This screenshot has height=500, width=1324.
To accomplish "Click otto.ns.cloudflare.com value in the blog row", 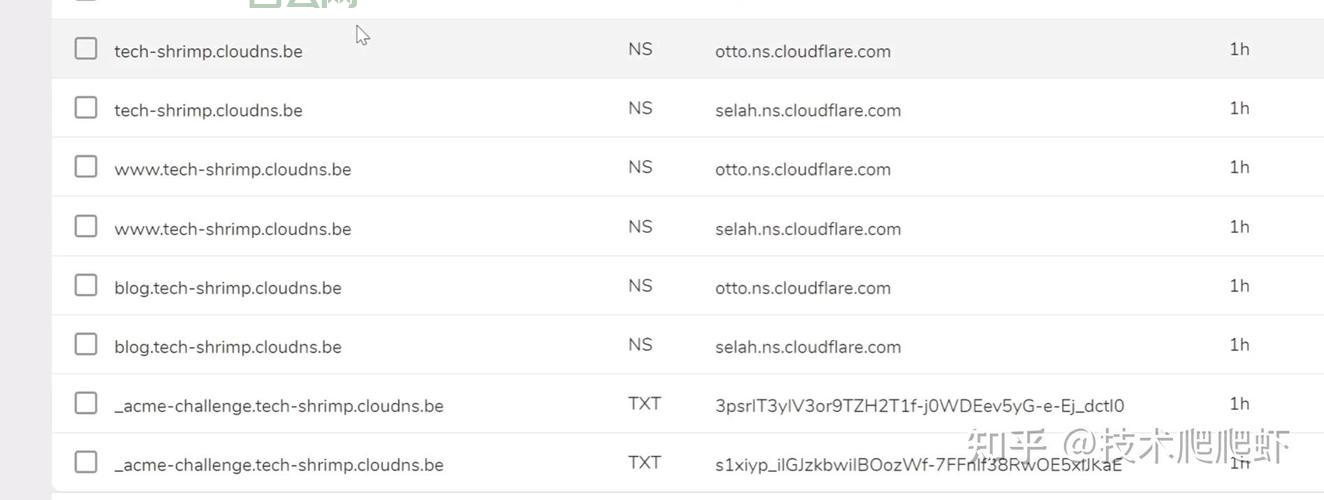I will coord(802,288).
